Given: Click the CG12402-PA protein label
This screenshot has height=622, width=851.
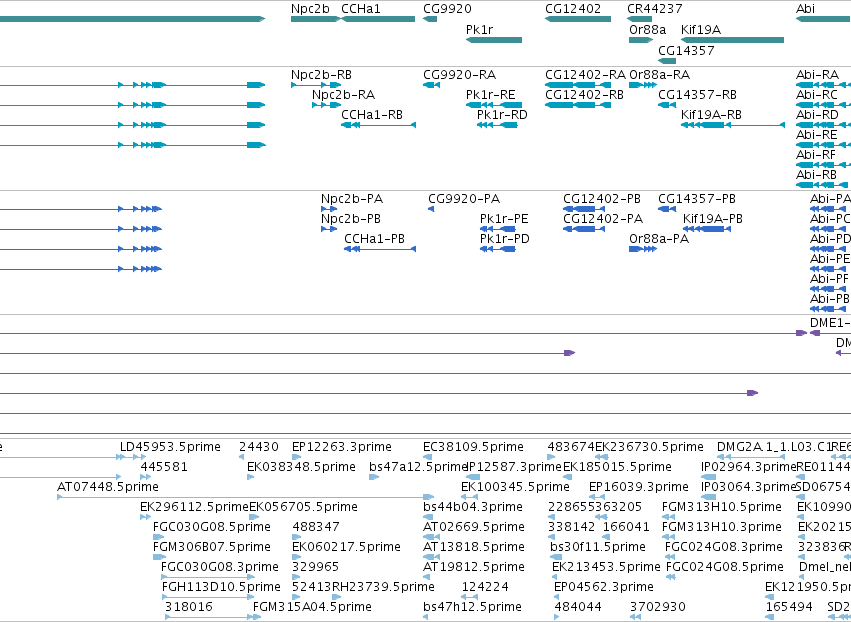Looking at the screenshot, I should (x=603, y=219).
